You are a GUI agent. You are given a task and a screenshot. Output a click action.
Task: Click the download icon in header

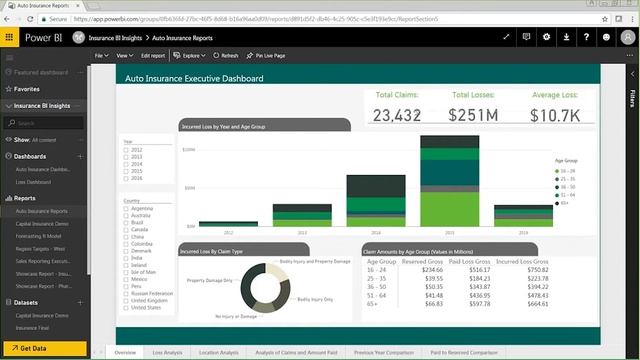(x=566, y=37)
